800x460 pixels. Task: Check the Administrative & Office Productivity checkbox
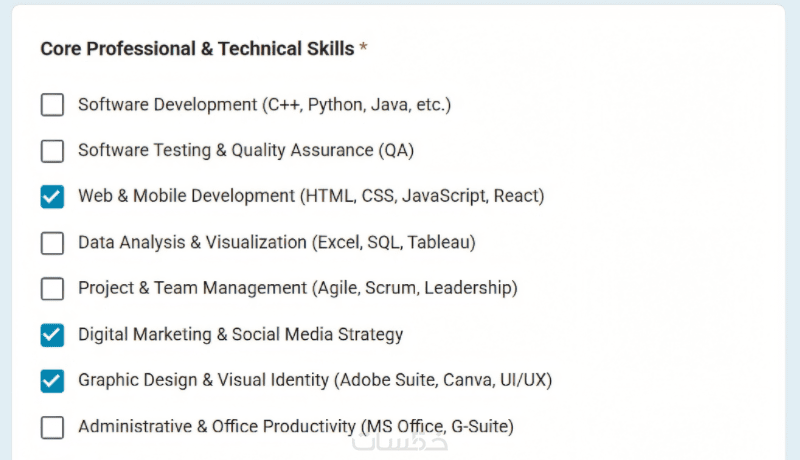click(52, 427)
